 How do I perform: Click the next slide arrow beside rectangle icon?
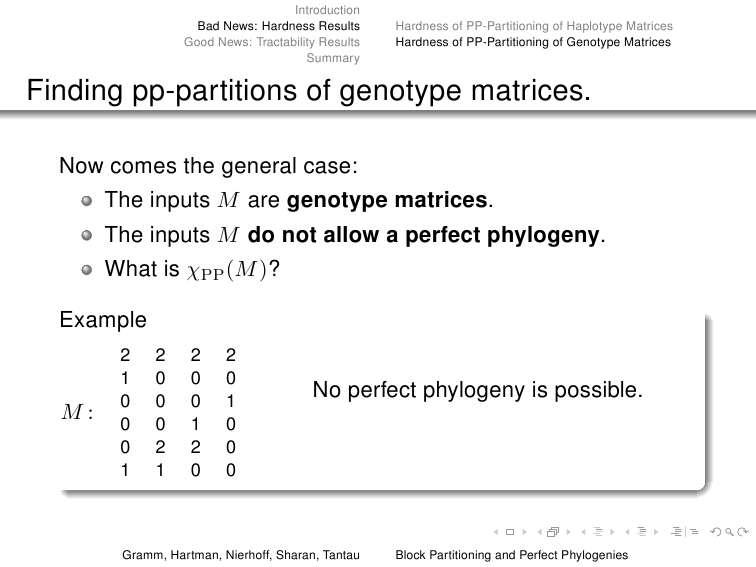click(525, 532)
